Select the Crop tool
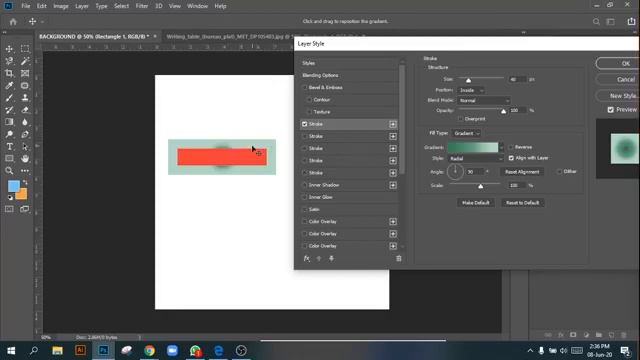The height and width of the screenshot is (360, 640). 9,73
